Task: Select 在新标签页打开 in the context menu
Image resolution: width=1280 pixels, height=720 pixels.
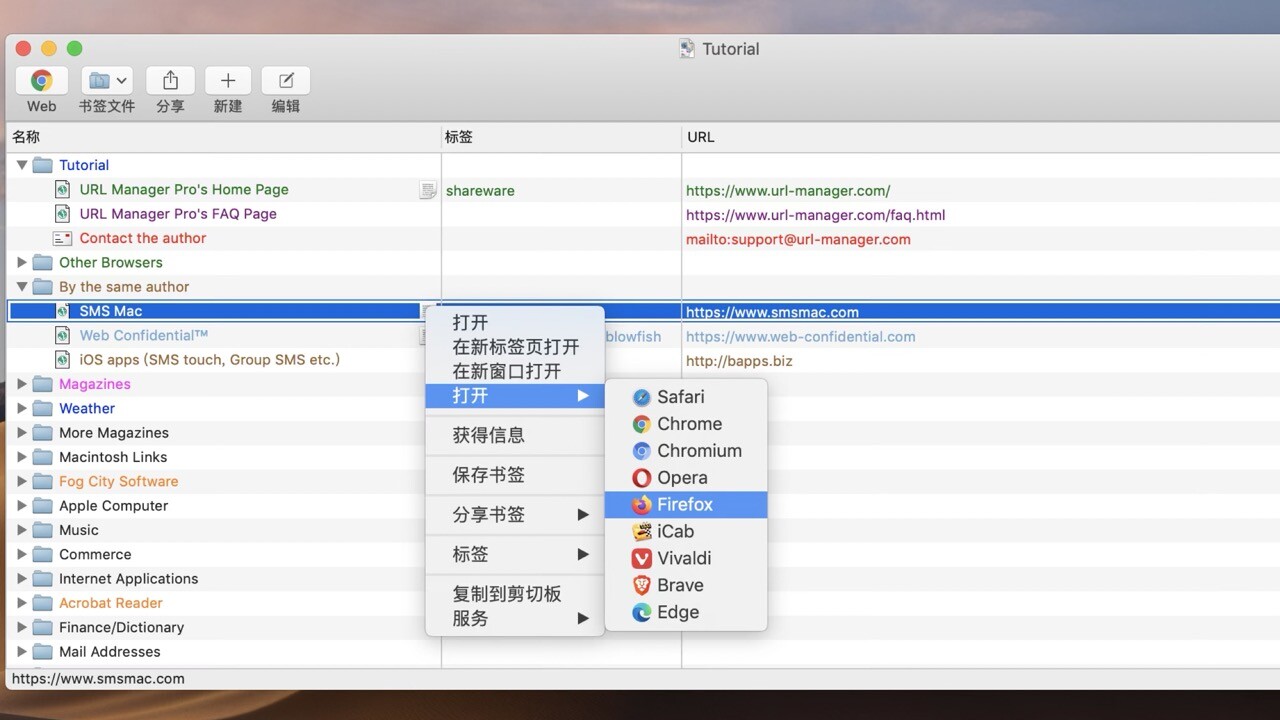Action: pyautogui.click(x=515, y=347)
